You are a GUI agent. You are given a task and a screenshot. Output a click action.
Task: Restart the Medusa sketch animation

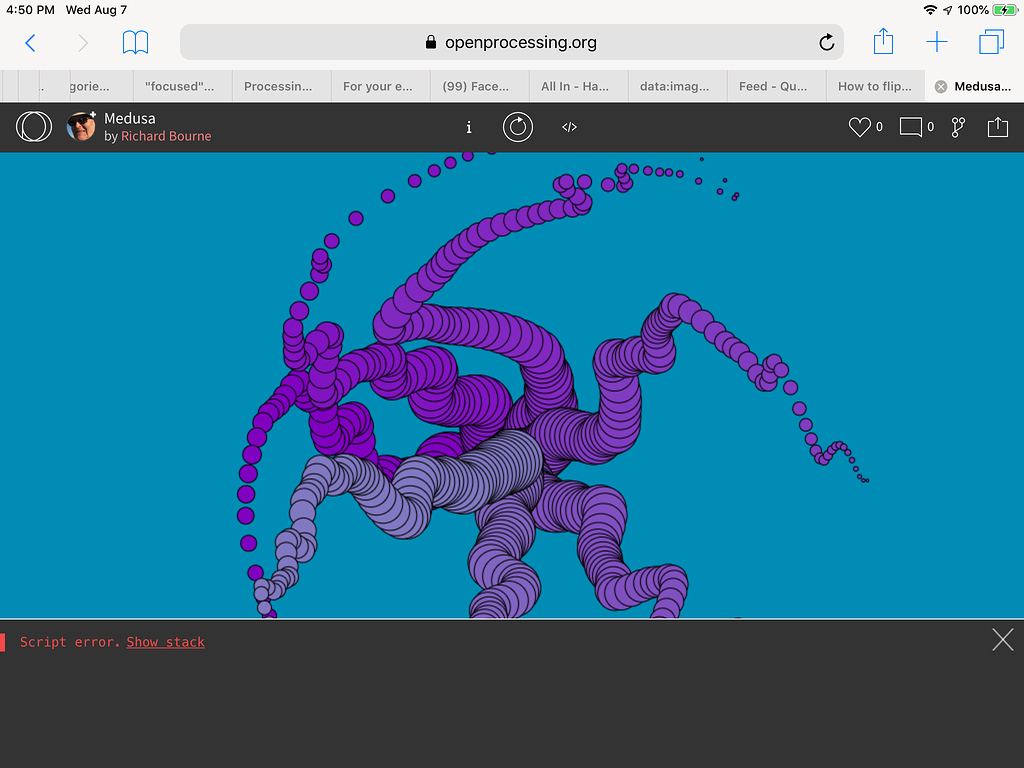(x=518, y=127)
